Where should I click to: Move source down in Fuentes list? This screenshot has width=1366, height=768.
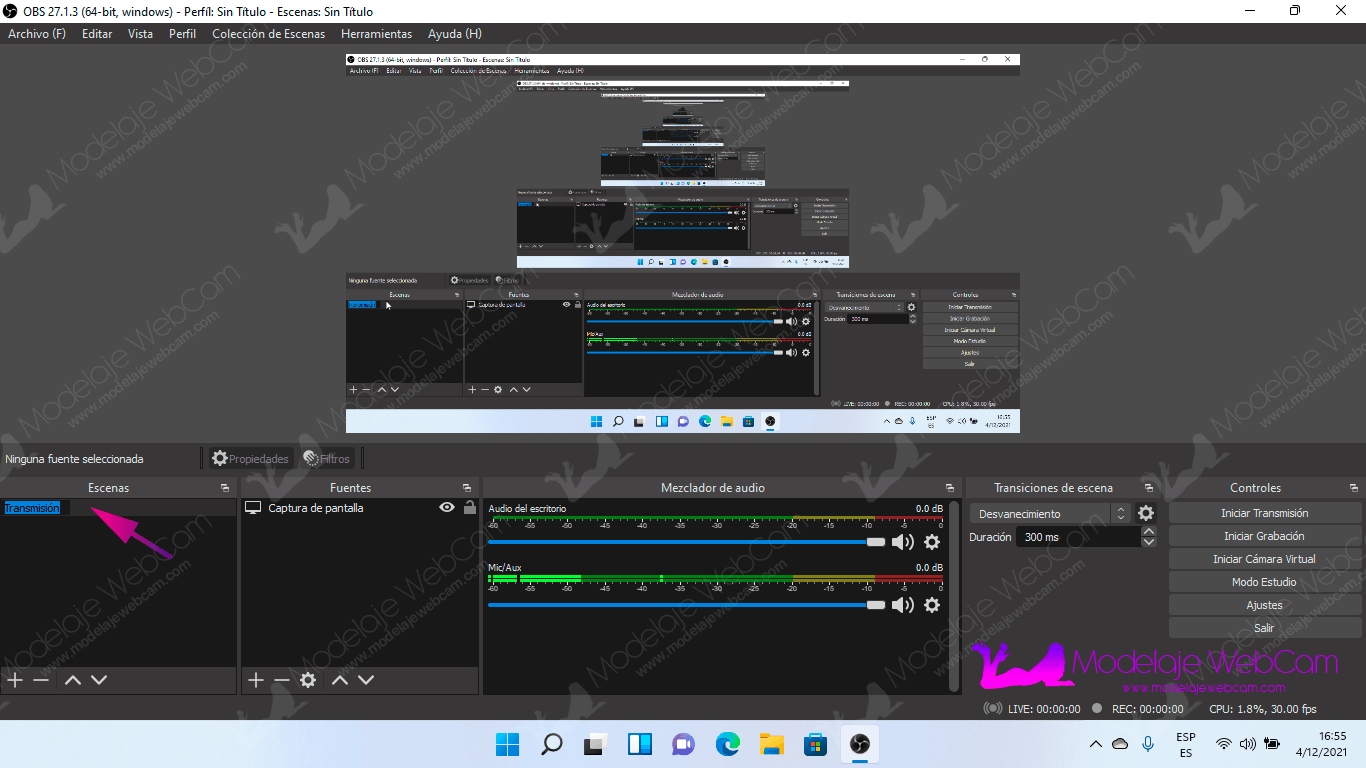point(366,680)
